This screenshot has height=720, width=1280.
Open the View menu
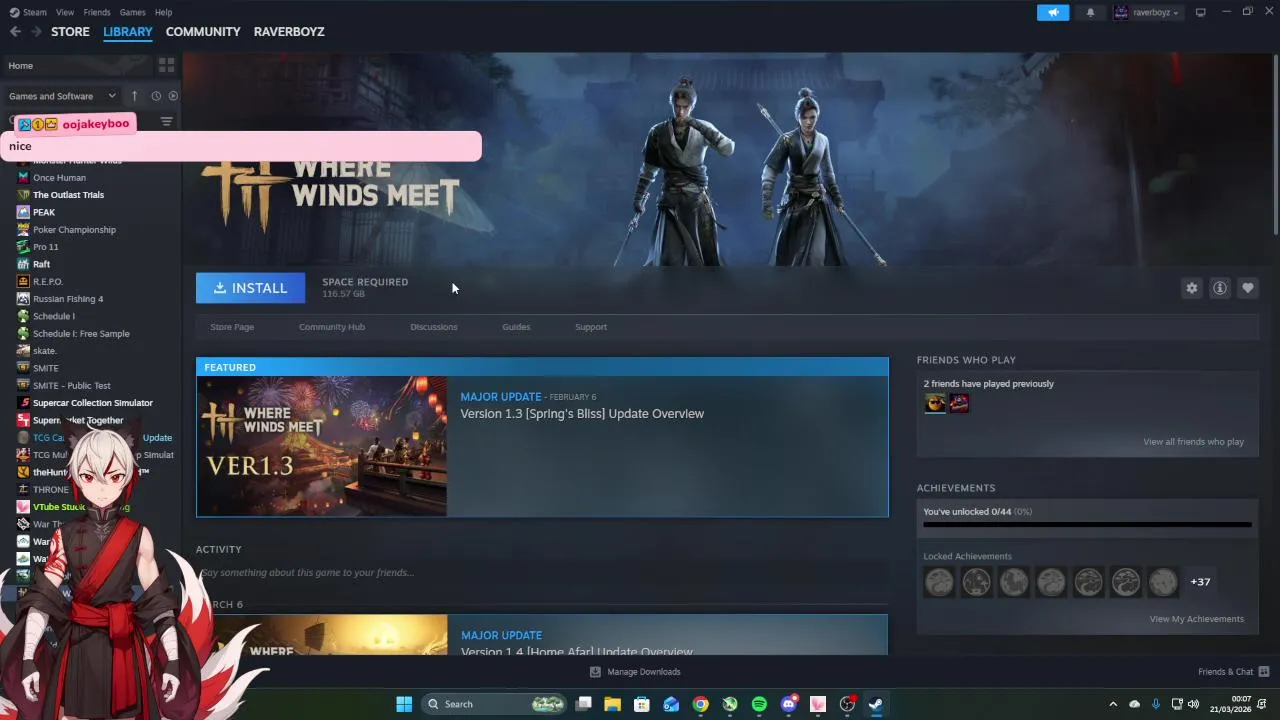coord(65,12)
